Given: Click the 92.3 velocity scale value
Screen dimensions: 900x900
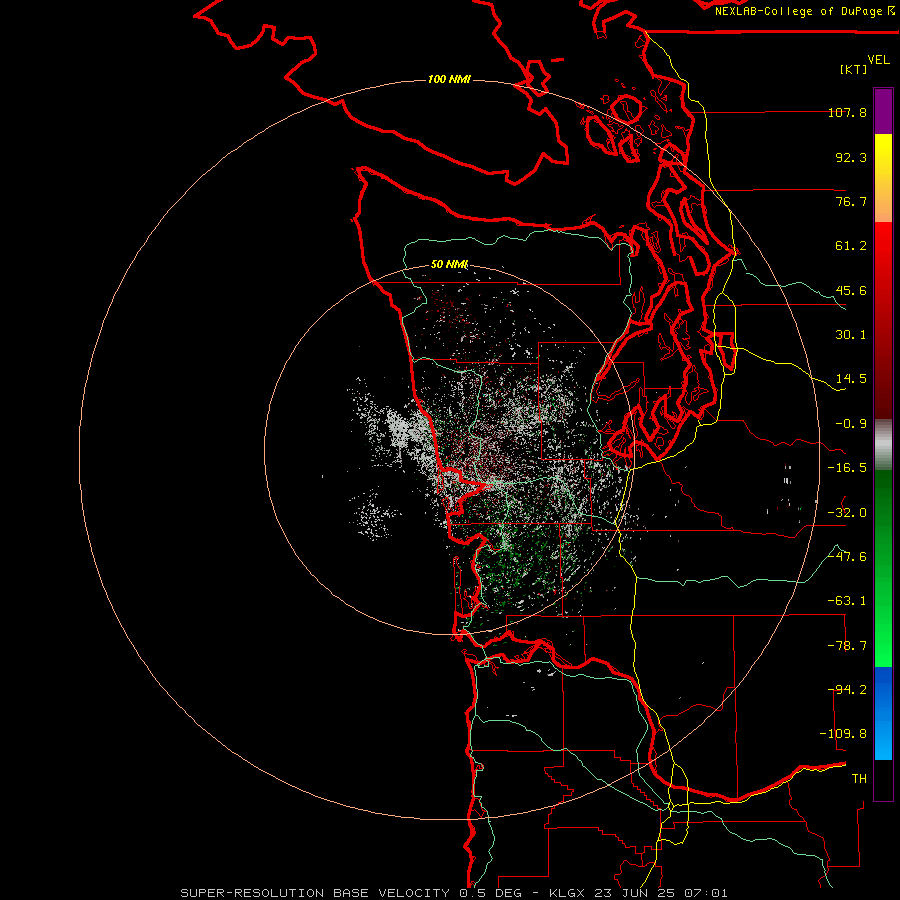Looking at the screenshot, I should 851,157.
